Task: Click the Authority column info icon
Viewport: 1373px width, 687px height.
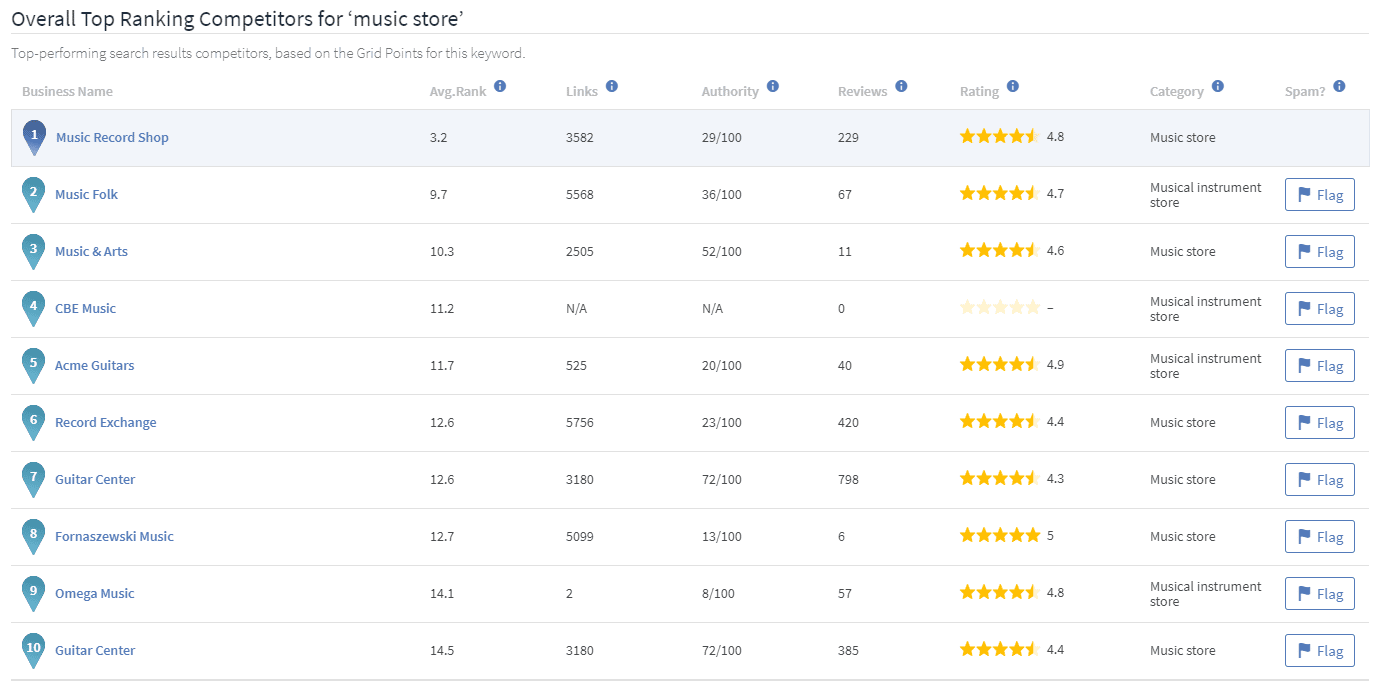Action: coord(773,87)
